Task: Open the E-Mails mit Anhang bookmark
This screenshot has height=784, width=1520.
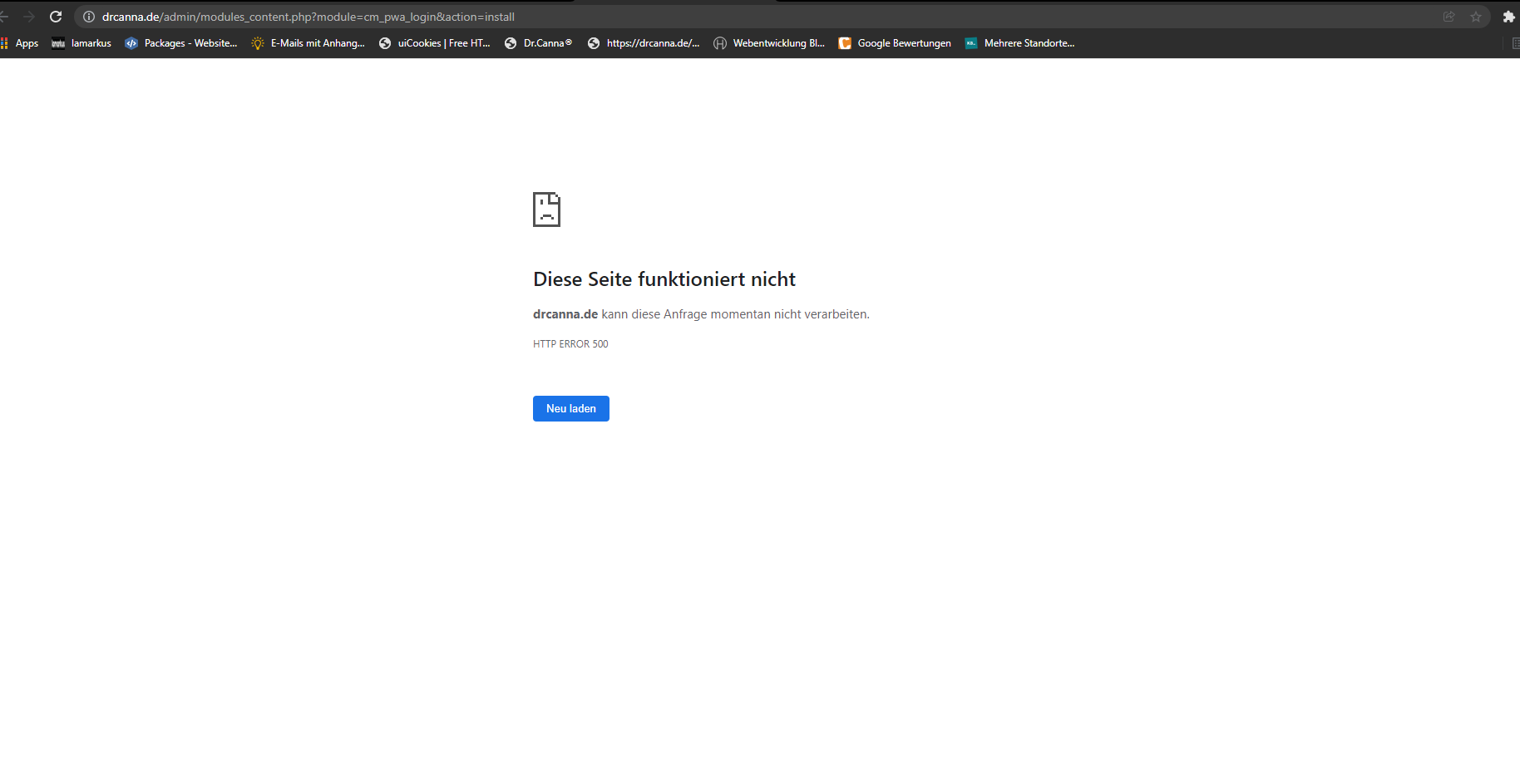Action: [308, 43]
